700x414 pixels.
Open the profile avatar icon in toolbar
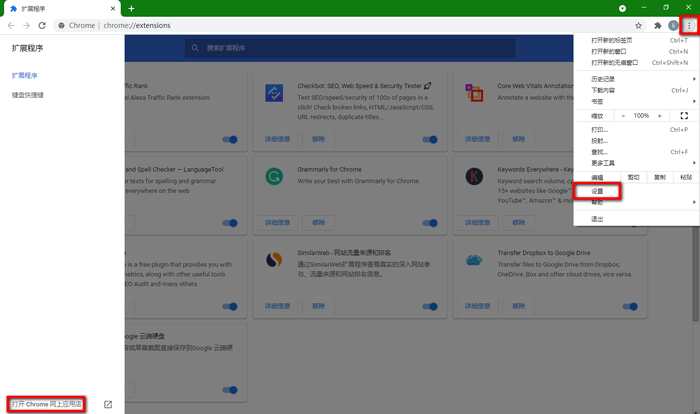(x=673, y=25)
